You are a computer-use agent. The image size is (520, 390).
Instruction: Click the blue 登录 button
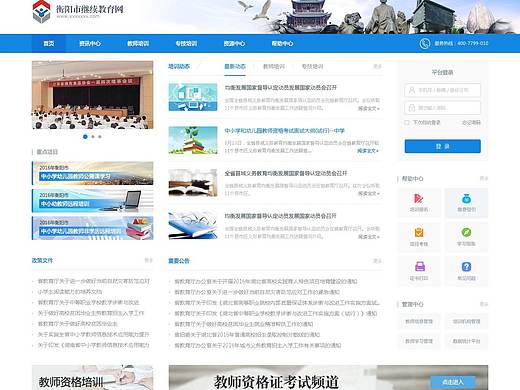point(443,146)
